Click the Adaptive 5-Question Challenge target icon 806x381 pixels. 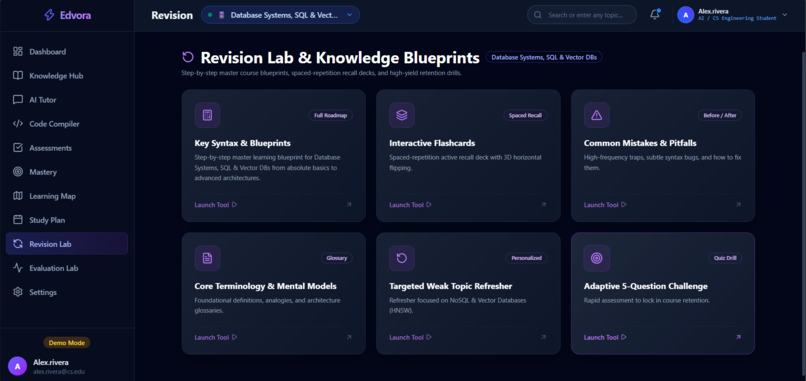point(597,258)
